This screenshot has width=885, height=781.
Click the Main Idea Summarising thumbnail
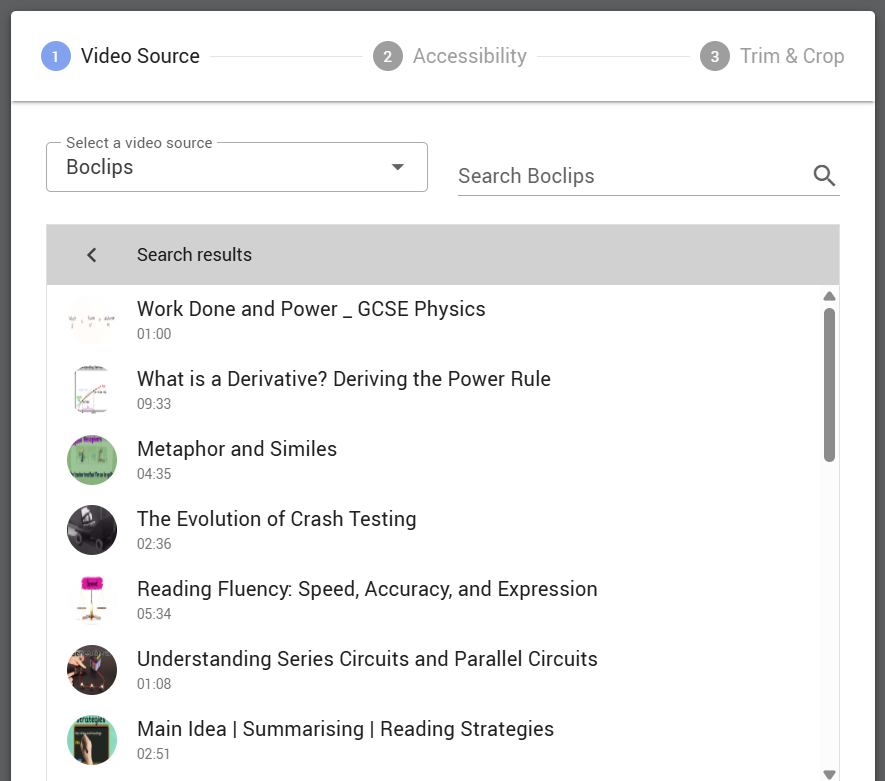[92, 740]
